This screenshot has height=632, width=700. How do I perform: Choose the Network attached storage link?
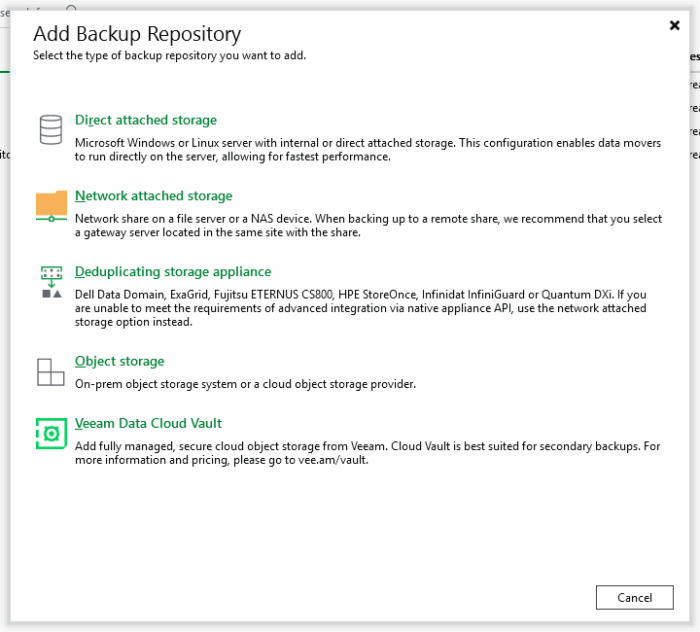coord(153,196)
